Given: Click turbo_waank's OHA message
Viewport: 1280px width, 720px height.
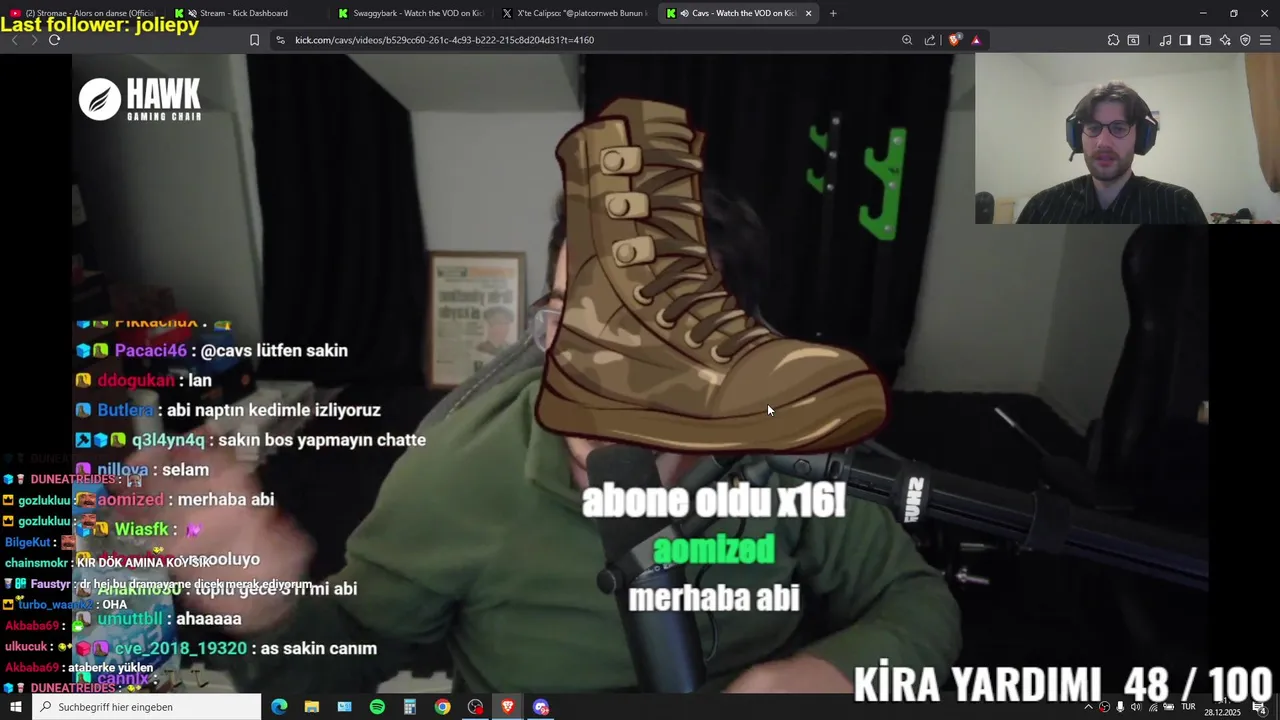Looking at the screenshot, I should click(66, 605).
